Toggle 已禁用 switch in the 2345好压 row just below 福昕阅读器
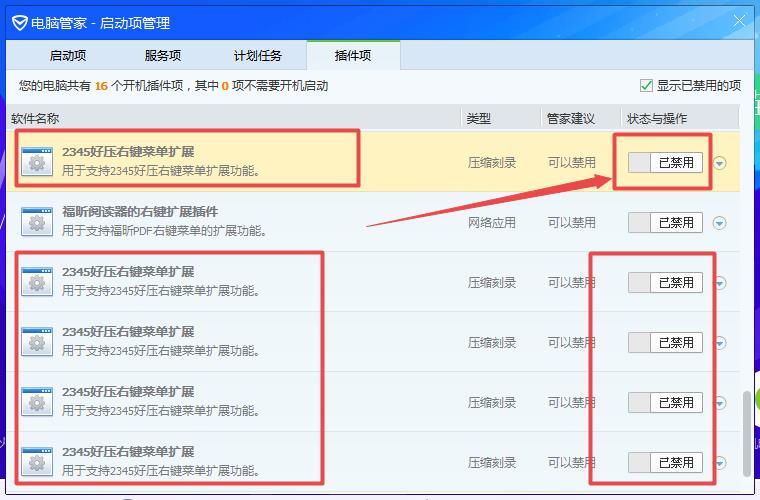The height and width of the screenshot is (500, 760). (x=665, y=282)
